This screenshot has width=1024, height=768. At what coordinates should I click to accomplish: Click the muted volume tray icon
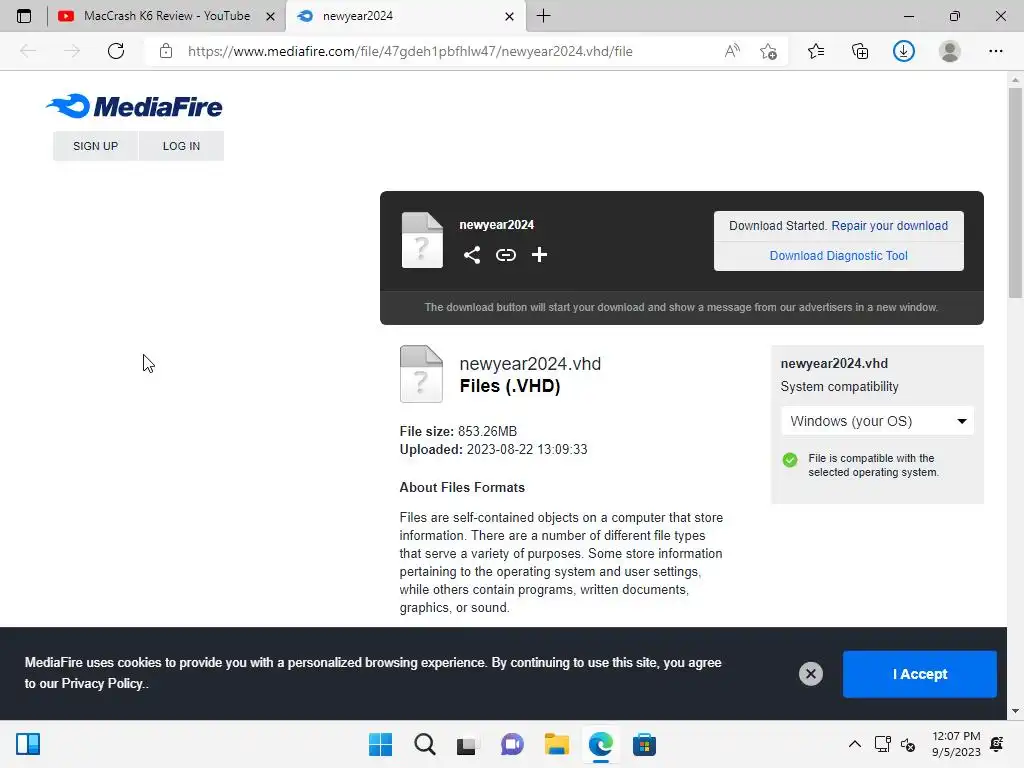[908, 744]
